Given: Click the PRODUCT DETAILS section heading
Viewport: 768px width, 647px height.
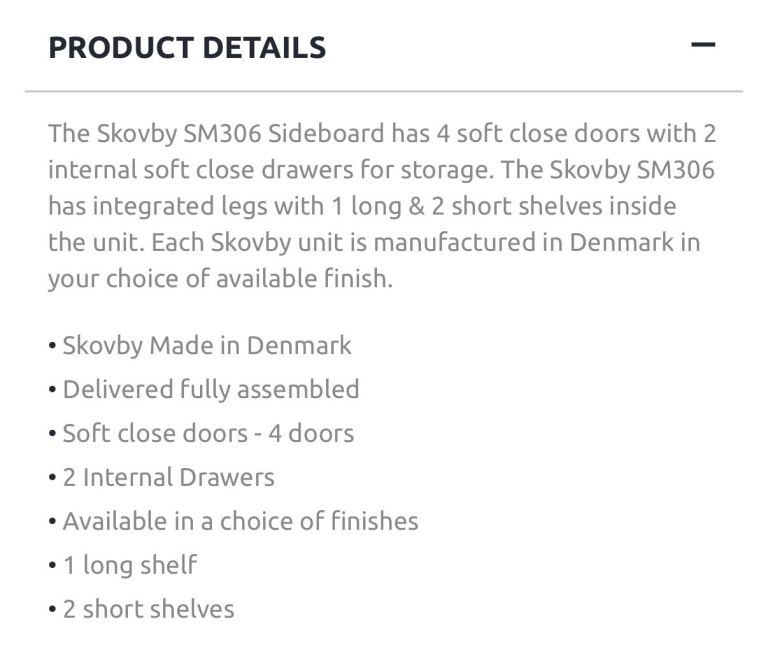Looking at the screenshot, I should click(x=187, y=48).
